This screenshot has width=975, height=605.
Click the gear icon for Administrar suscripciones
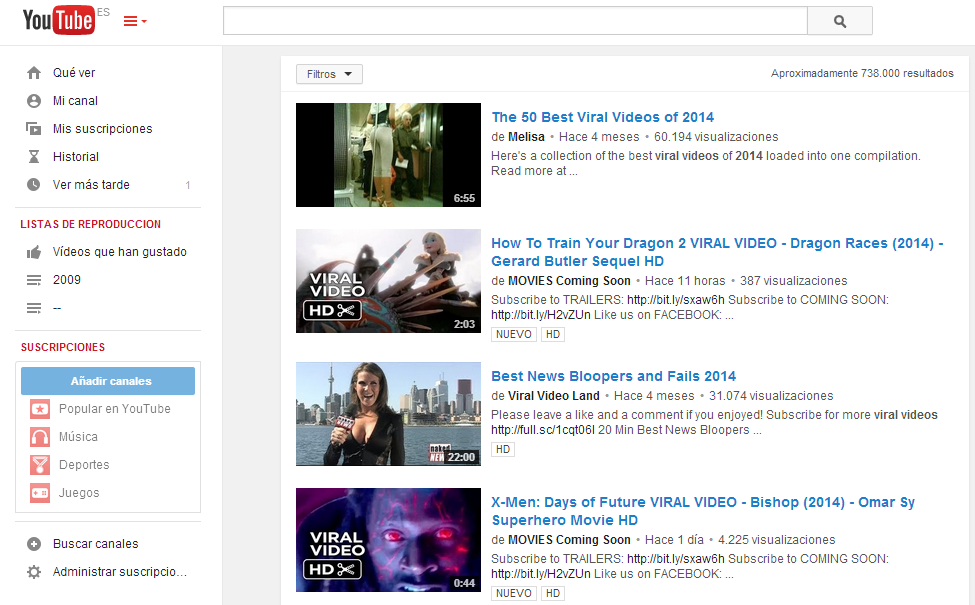click(34, 572)
